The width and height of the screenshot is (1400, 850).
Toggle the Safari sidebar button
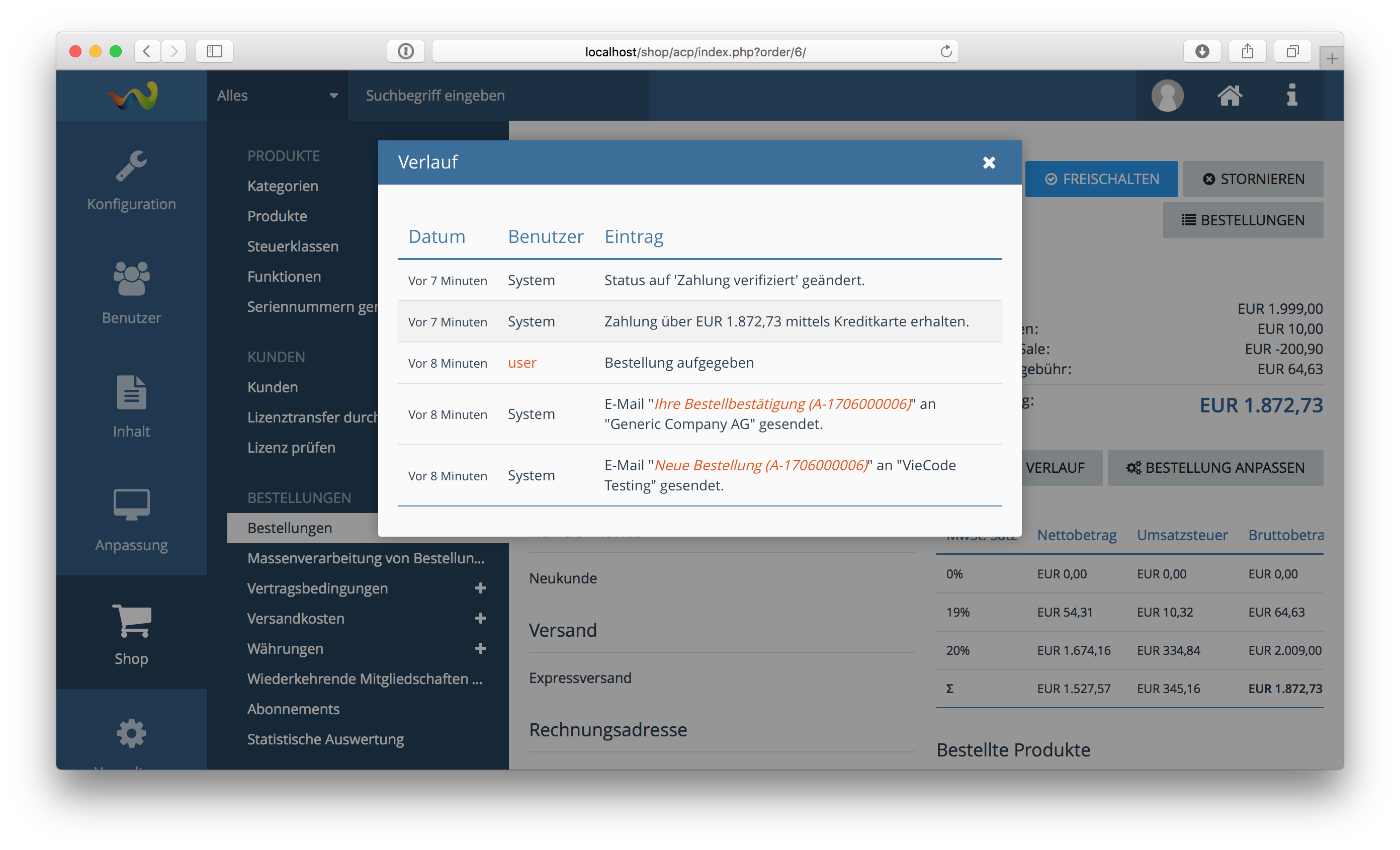pos(214,51)
